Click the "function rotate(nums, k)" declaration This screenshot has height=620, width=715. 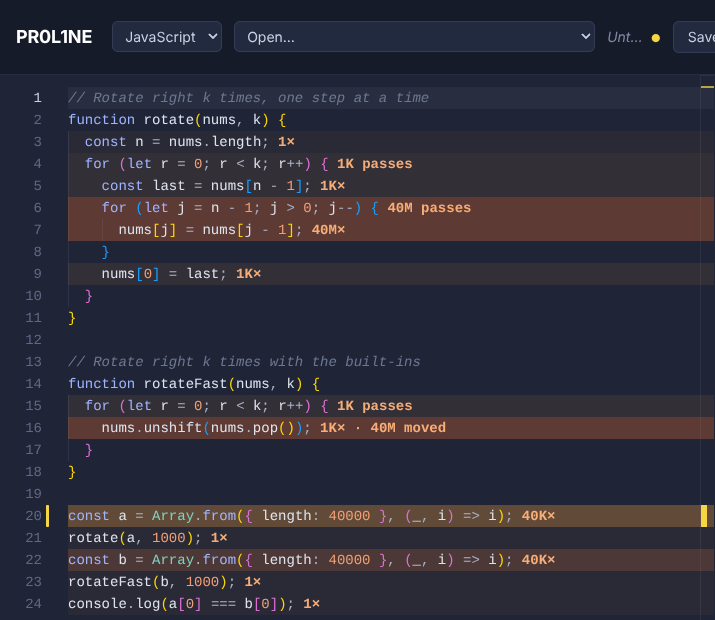click(x=169, y=120)
